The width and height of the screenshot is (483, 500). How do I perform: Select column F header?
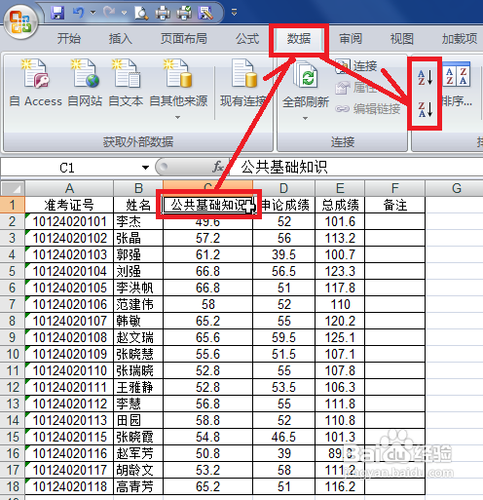(395, 188)
